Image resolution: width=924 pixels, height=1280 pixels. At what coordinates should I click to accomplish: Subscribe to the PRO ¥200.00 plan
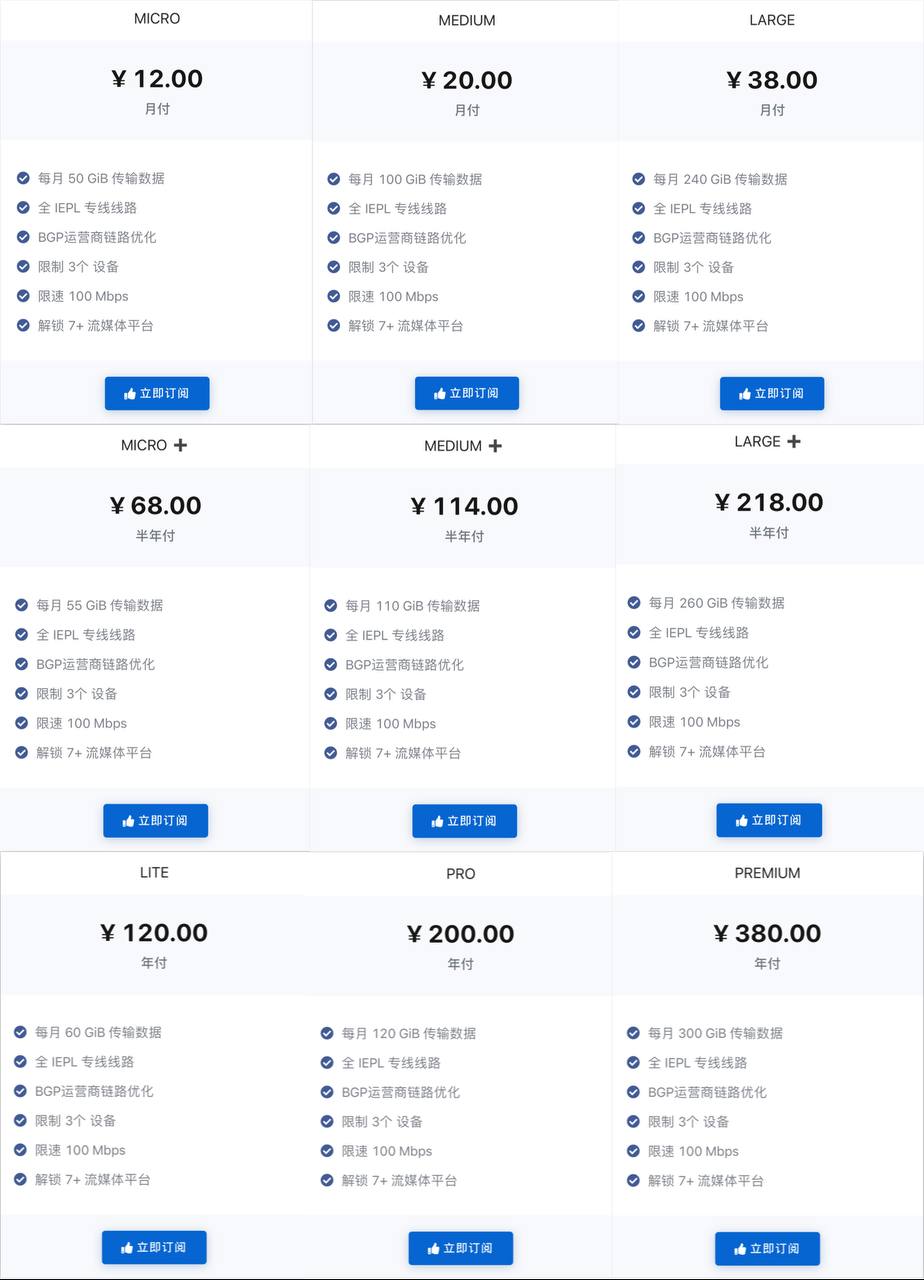pyautogui.click(x=460, y=1248)
